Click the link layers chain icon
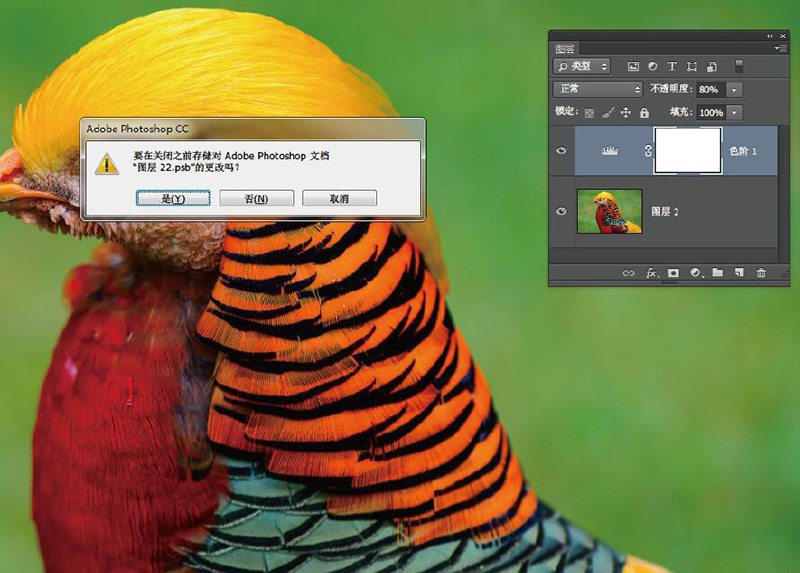 pyautogui.click(x=629, y=272)
